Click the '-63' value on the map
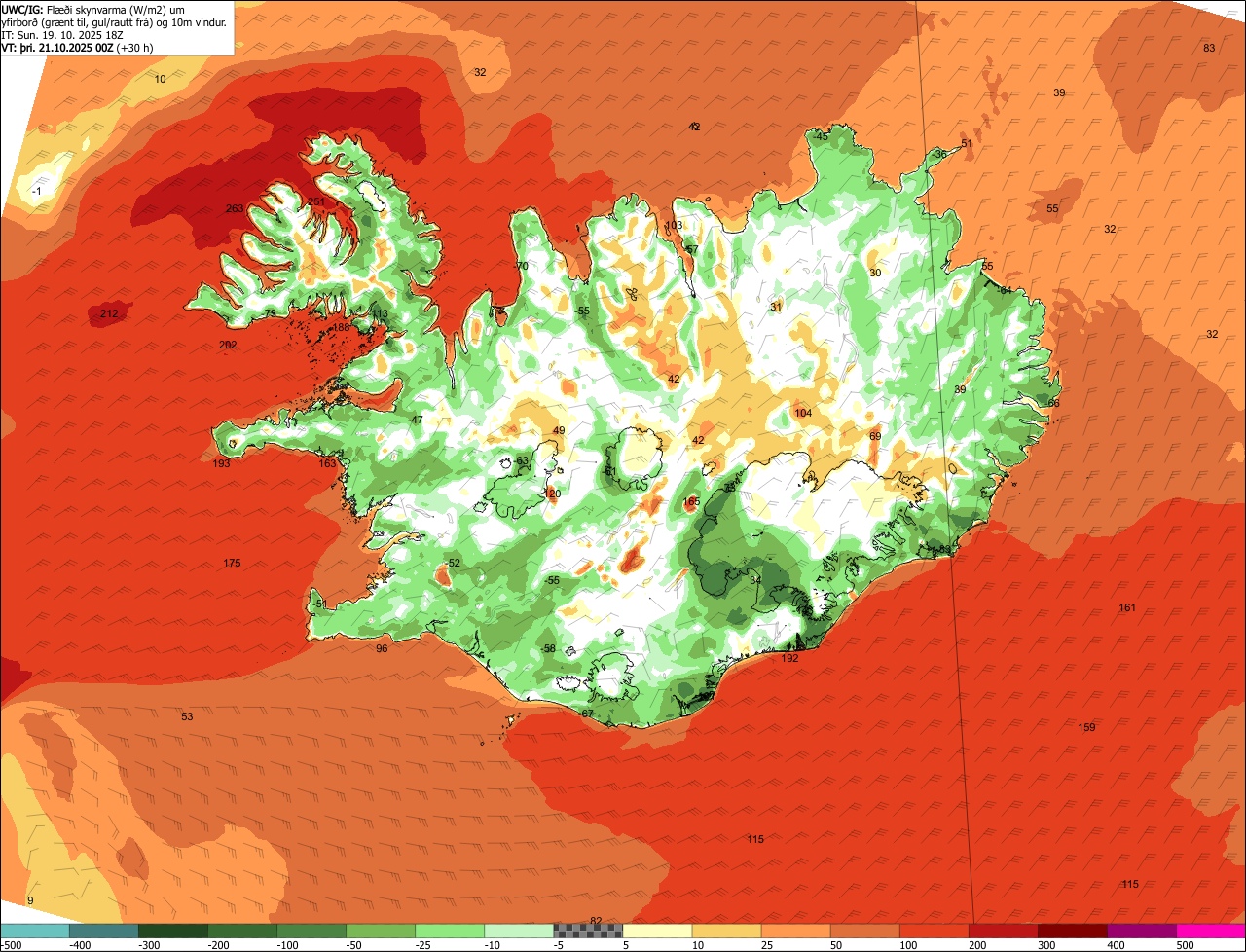 tap(521, 460)
